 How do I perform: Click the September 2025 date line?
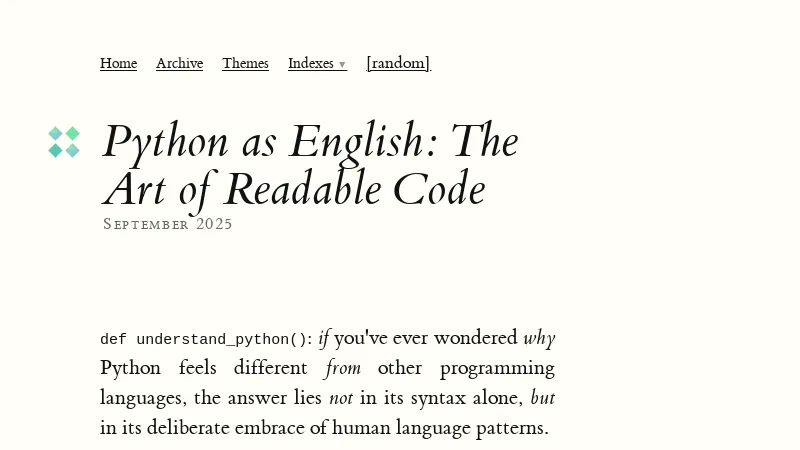pos(168,224)
